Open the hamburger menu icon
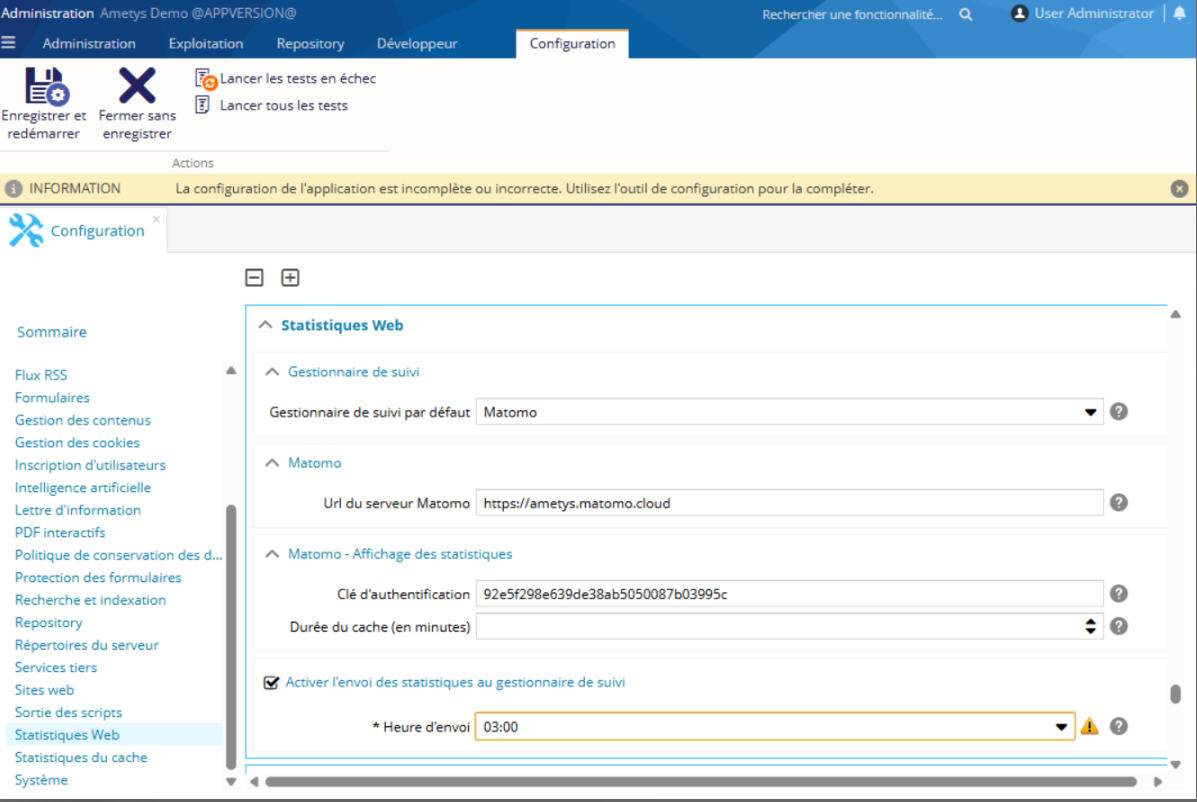Viewport: 1197px width, 802px height. (x=9, y=43)
